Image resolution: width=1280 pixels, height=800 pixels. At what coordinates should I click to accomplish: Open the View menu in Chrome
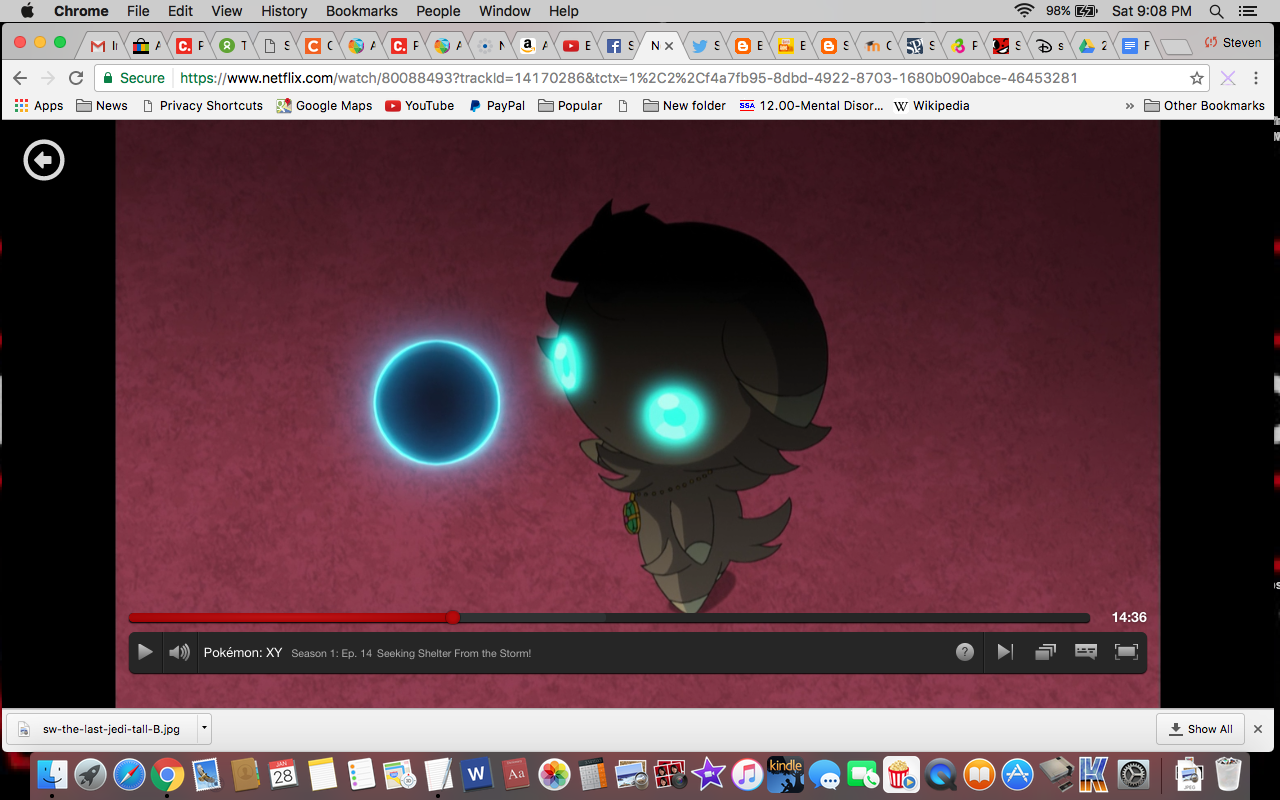(x=227, y=11)
